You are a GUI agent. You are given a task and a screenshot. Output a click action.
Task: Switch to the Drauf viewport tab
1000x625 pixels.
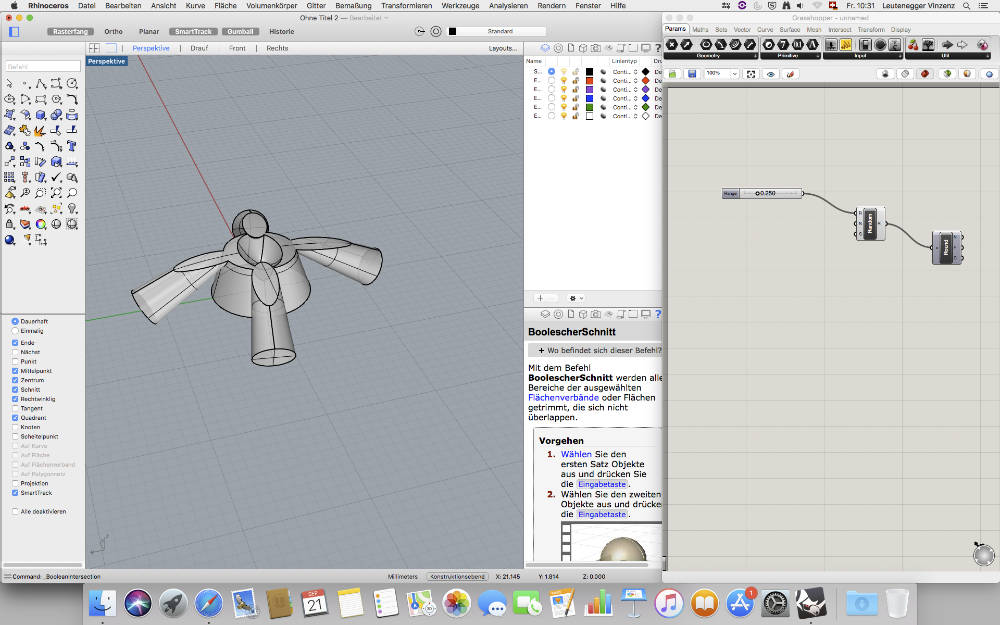pos(199,48)
